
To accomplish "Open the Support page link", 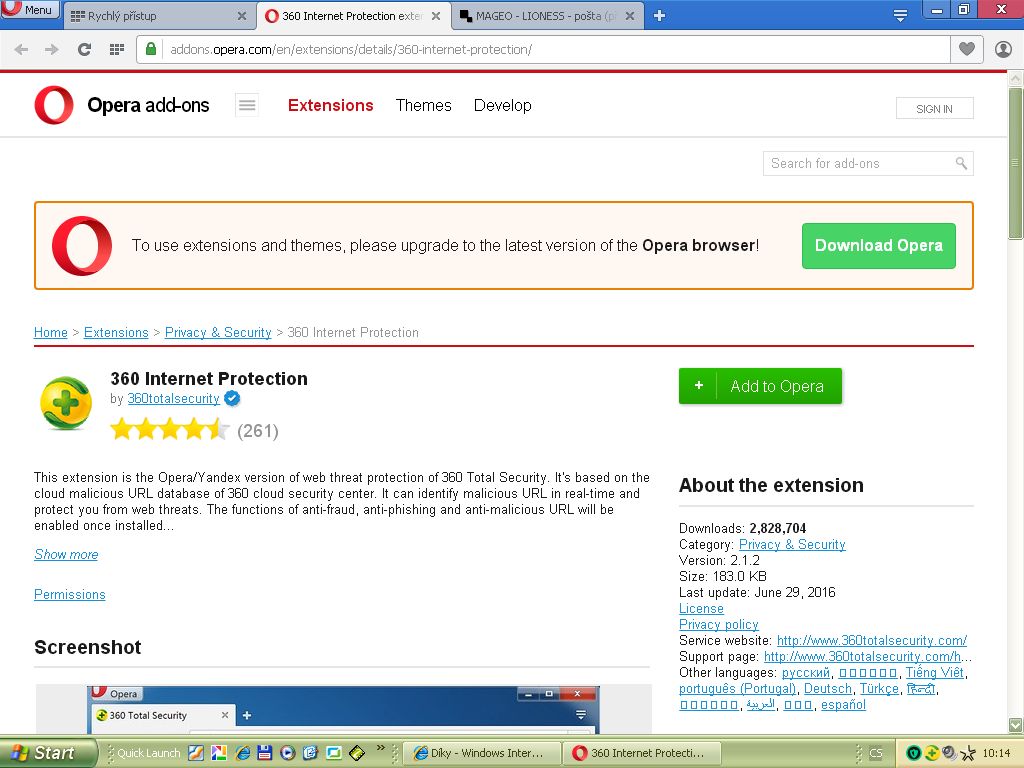I will coord(868,656).
